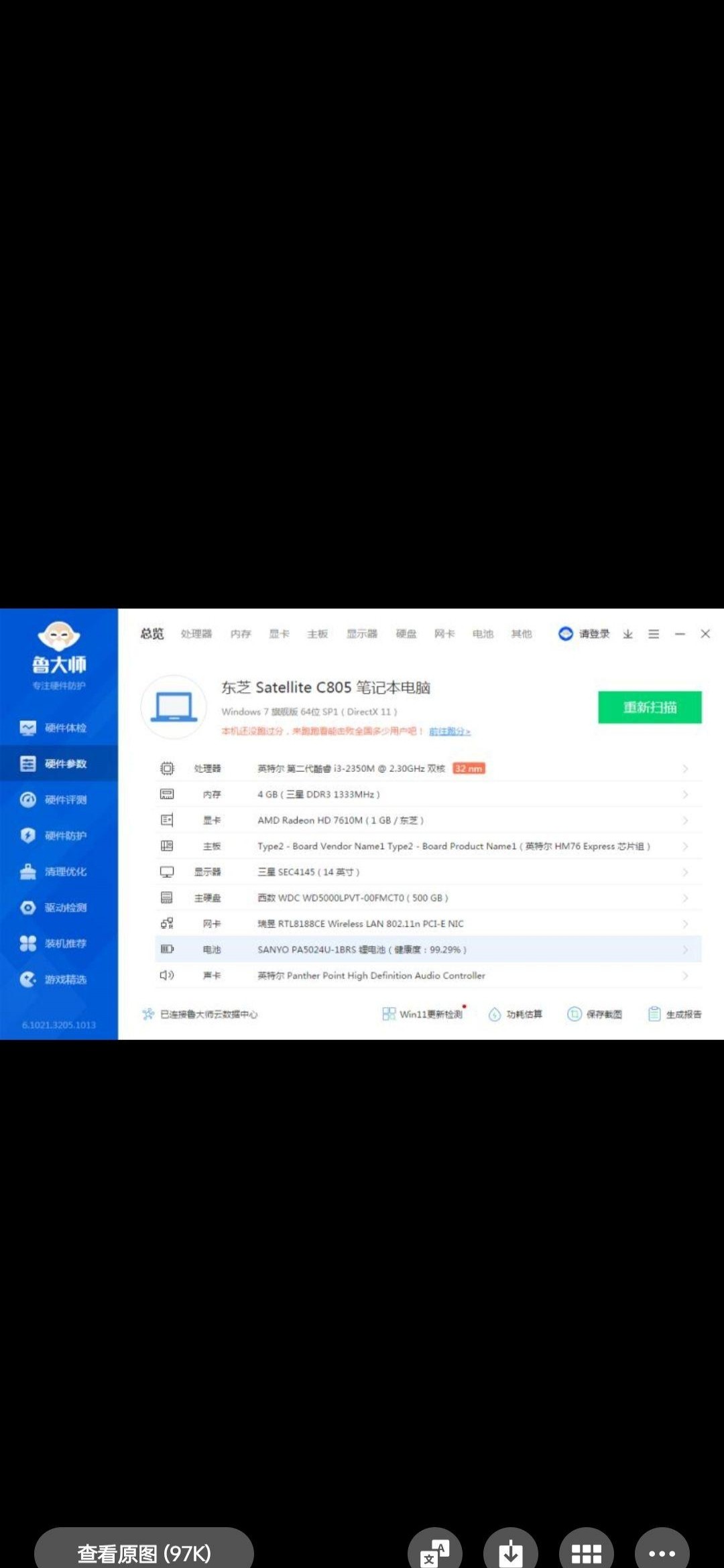Click the download arrow icon in title bar
Image resolution: width=724 pixels, height=1568 pixels.
tap(627, 634)
